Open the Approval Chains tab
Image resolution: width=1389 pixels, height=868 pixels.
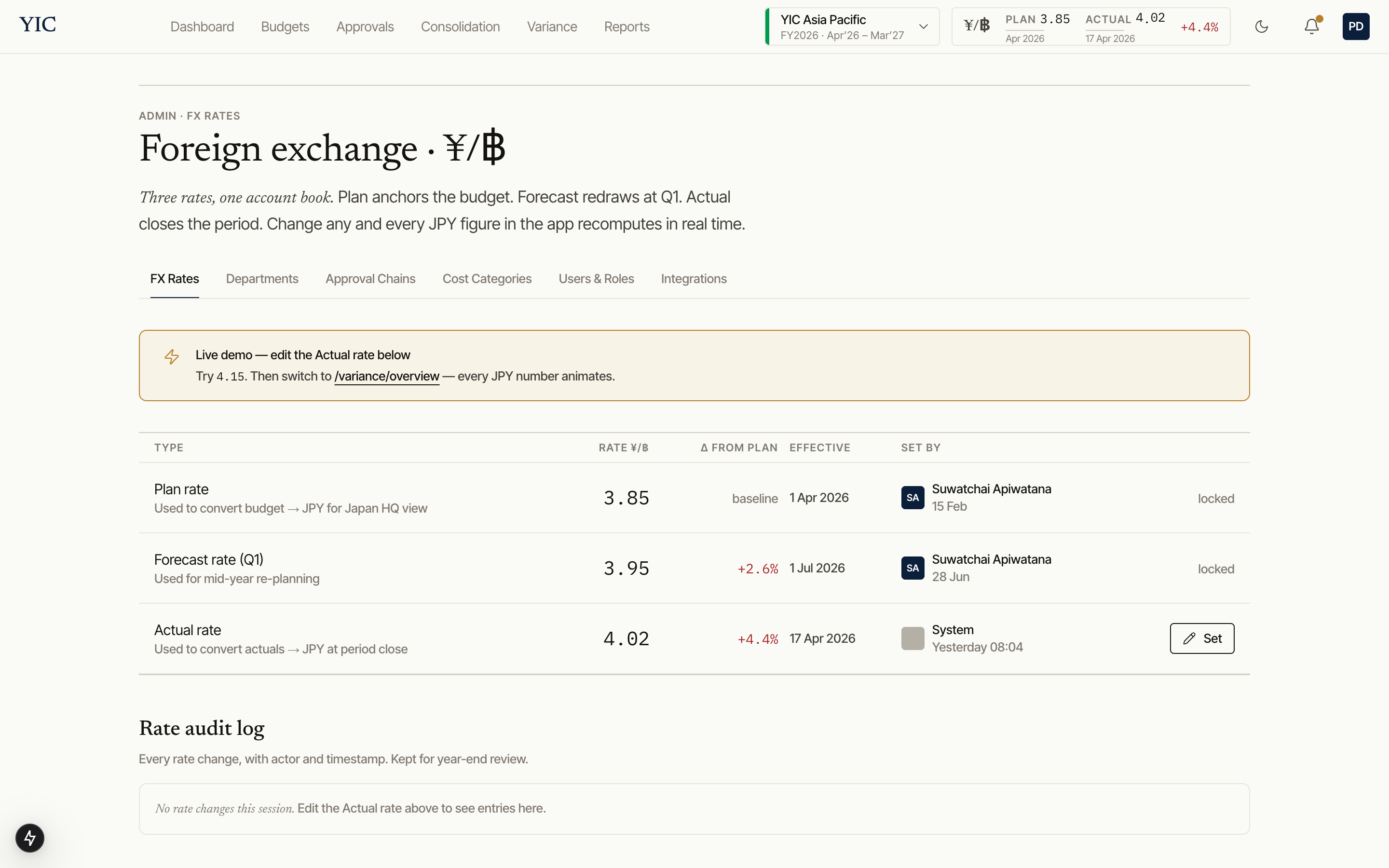(370, 279)
